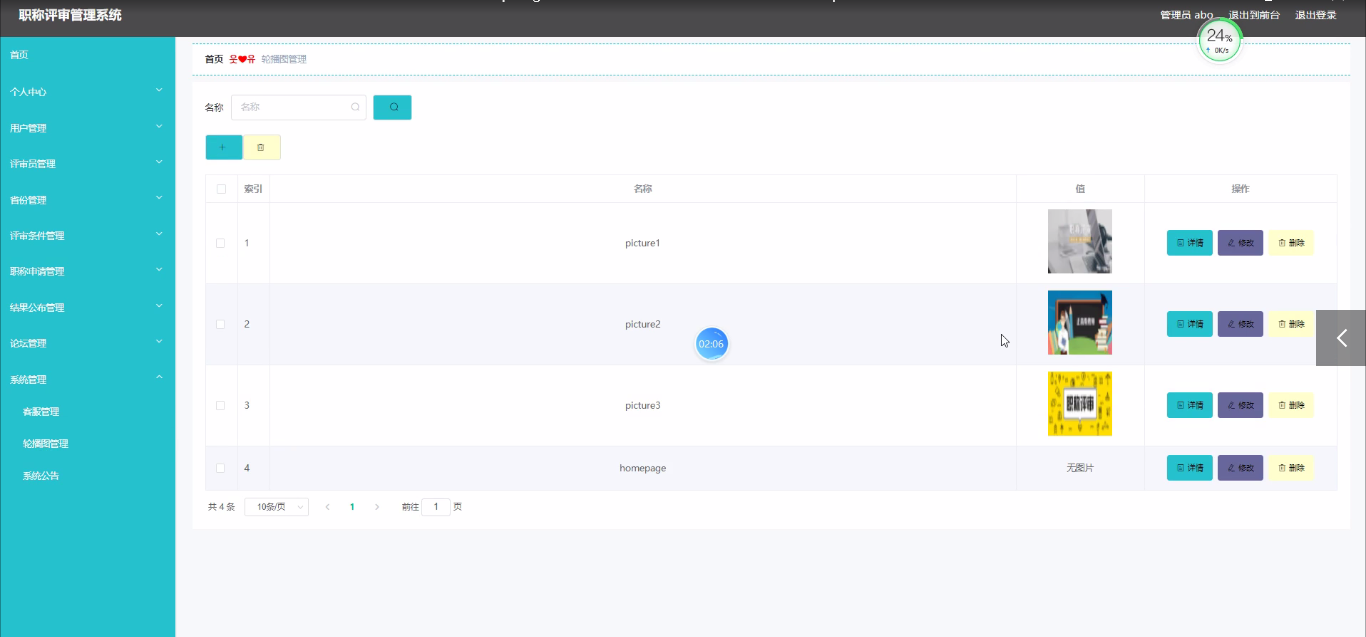Check the checkbox for row 1 picture1
This screenshot has width=1366, height=637.
coord(221,243)
